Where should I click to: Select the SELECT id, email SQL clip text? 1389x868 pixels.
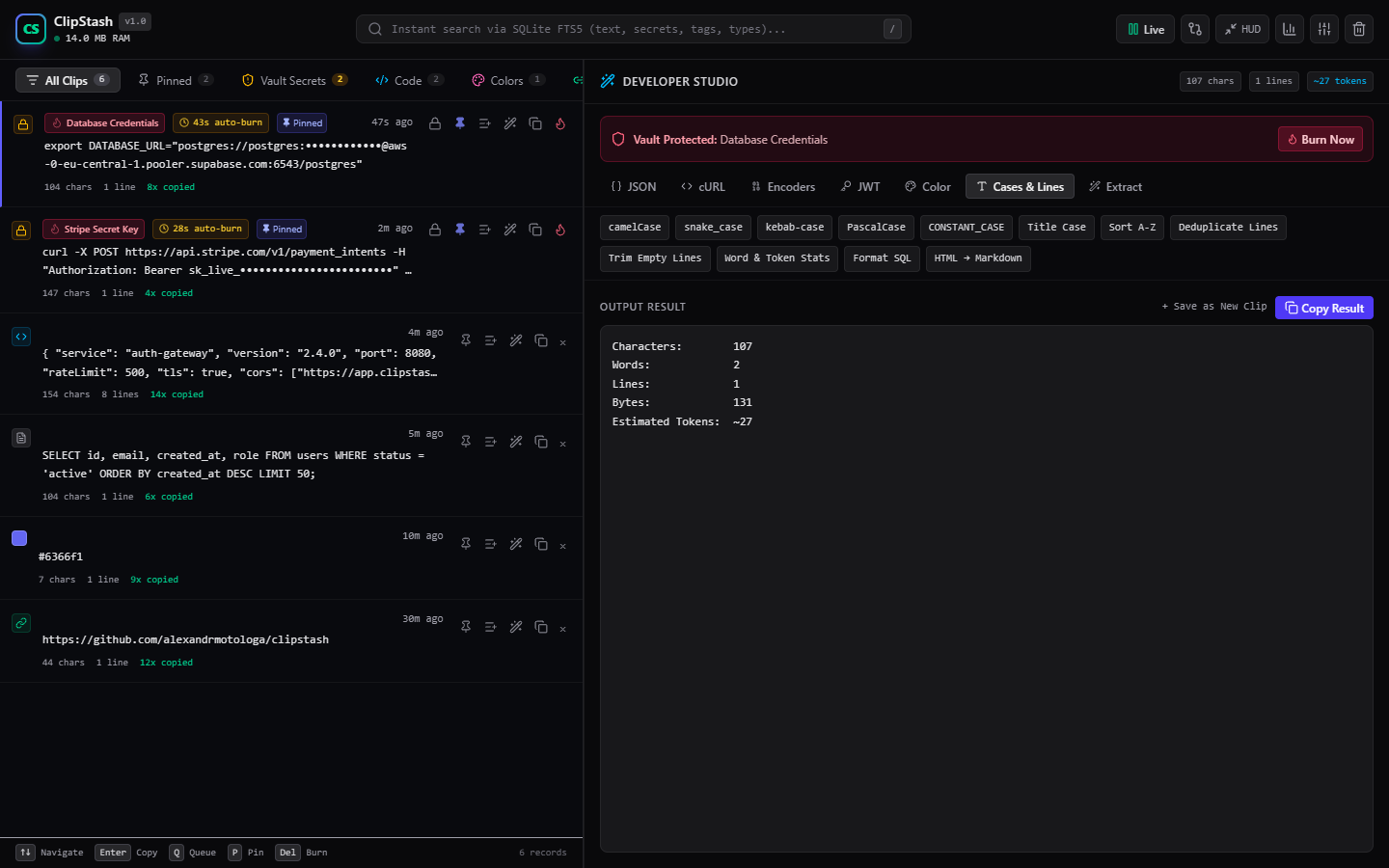[x=233, y=465]
